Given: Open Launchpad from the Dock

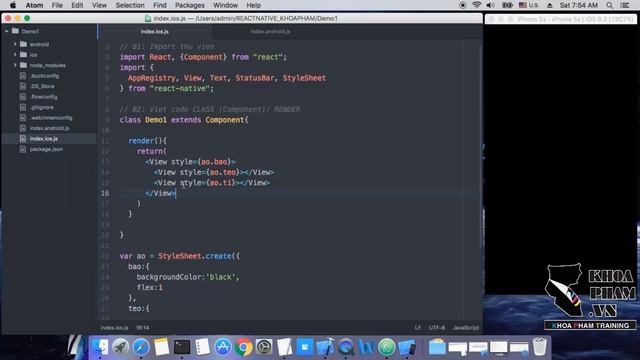Looking at the screenshot, I should (x=120, y=347).
